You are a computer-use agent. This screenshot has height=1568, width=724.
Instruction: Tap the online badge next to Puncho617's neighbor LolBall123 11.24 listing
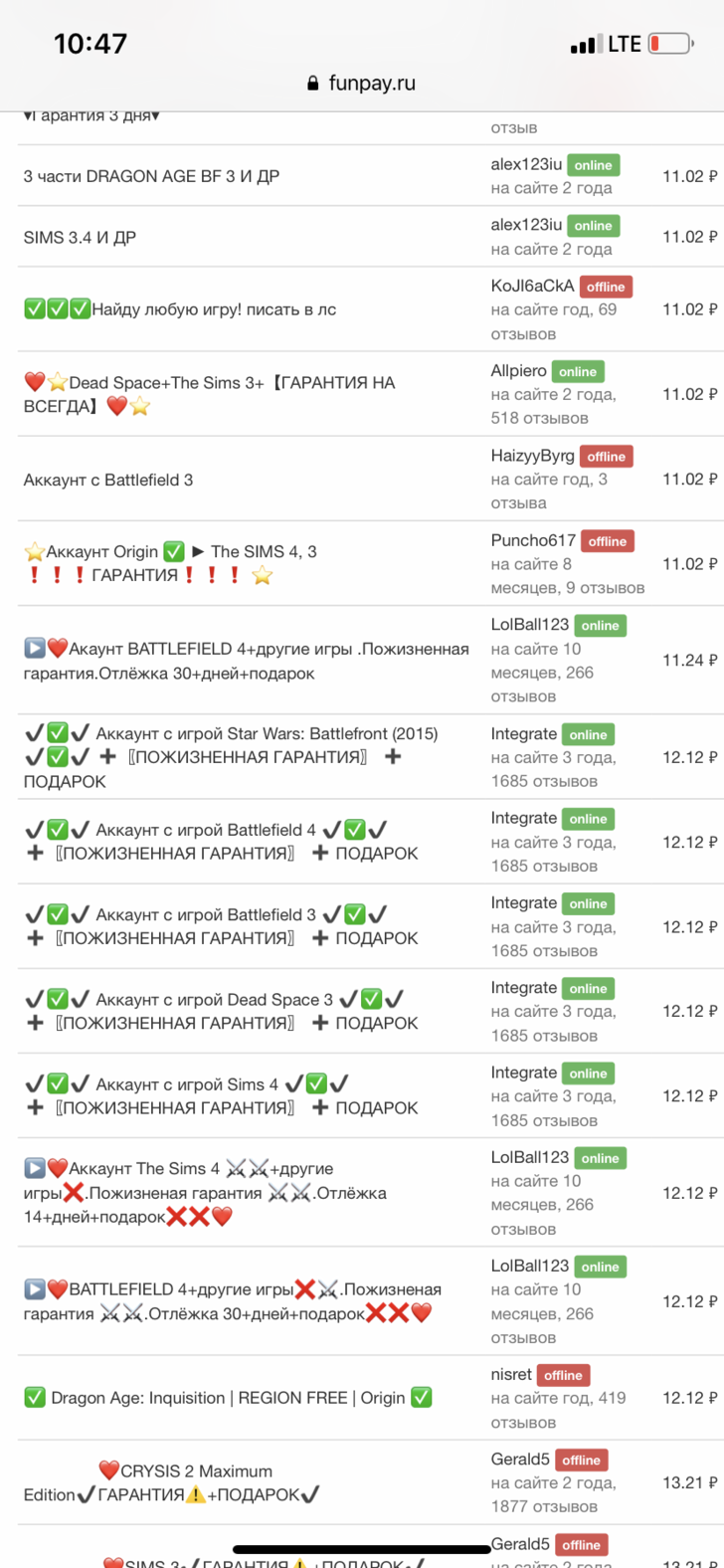click(600, 626)
